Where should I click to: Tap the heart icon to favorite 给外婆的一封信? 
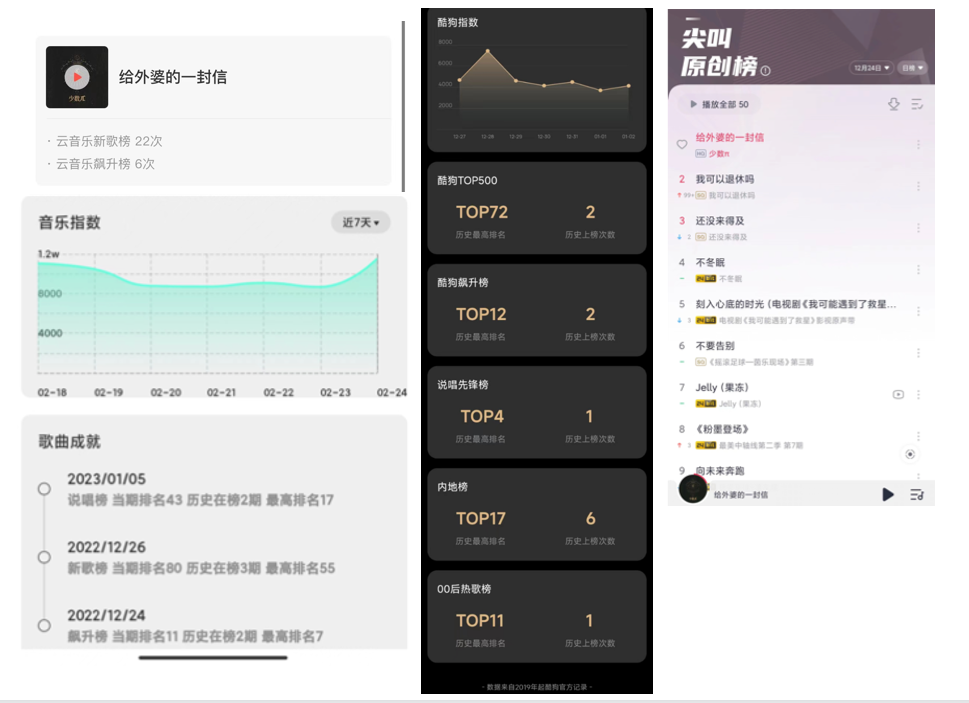click(x=683, y=144)
